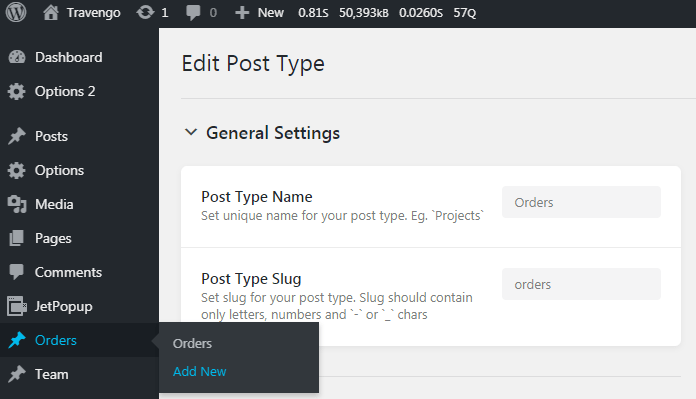Open the comments bubble in admin bar
This screenshot has width=696, height=399.
click(x=193, y=12)
